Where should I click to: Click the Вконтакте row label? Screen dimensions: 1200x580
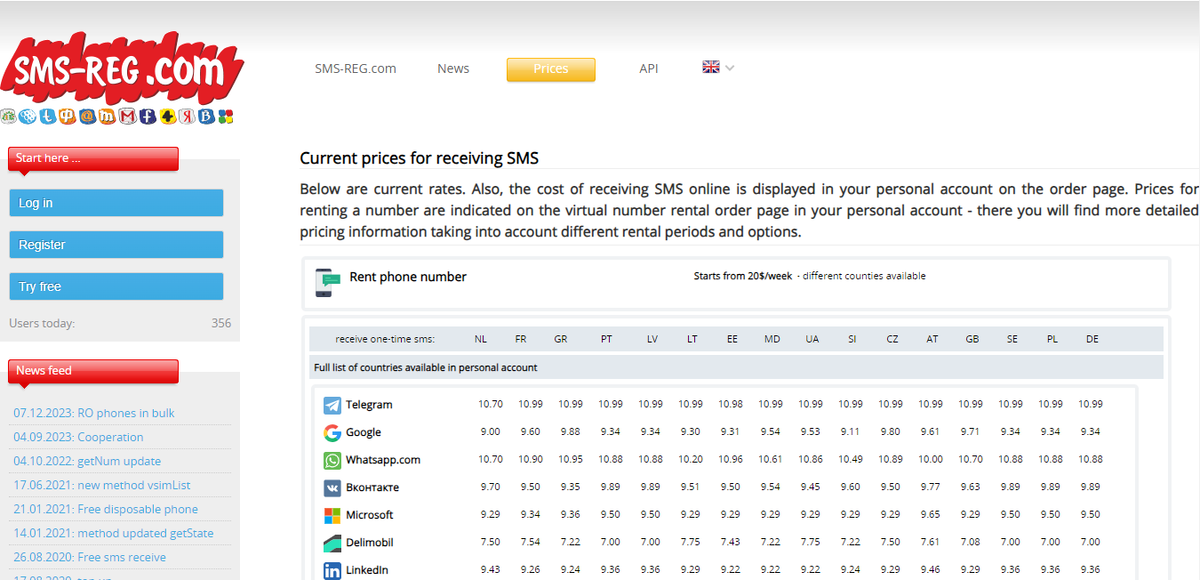click(x=372, y=488)
